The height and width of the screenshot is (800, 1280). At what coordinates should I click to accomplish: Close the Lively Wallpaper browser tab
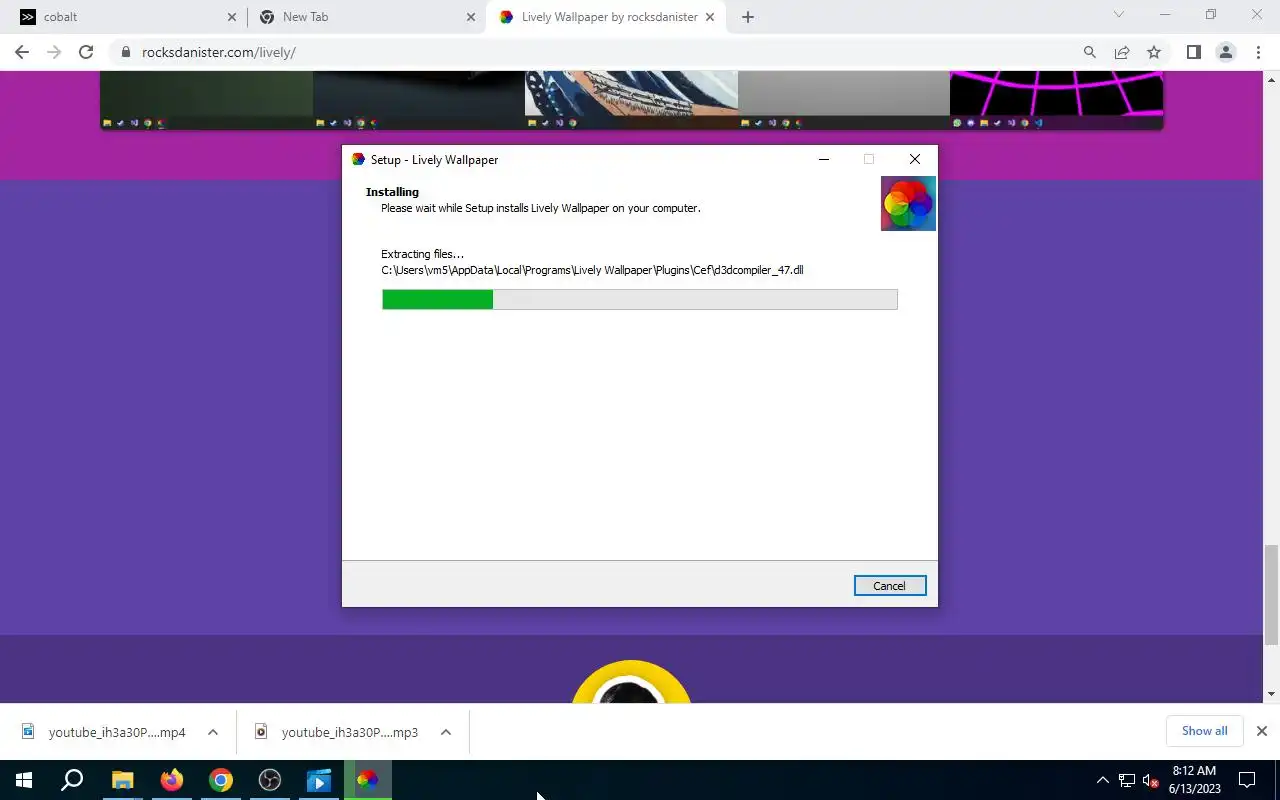tap(711, 17)
